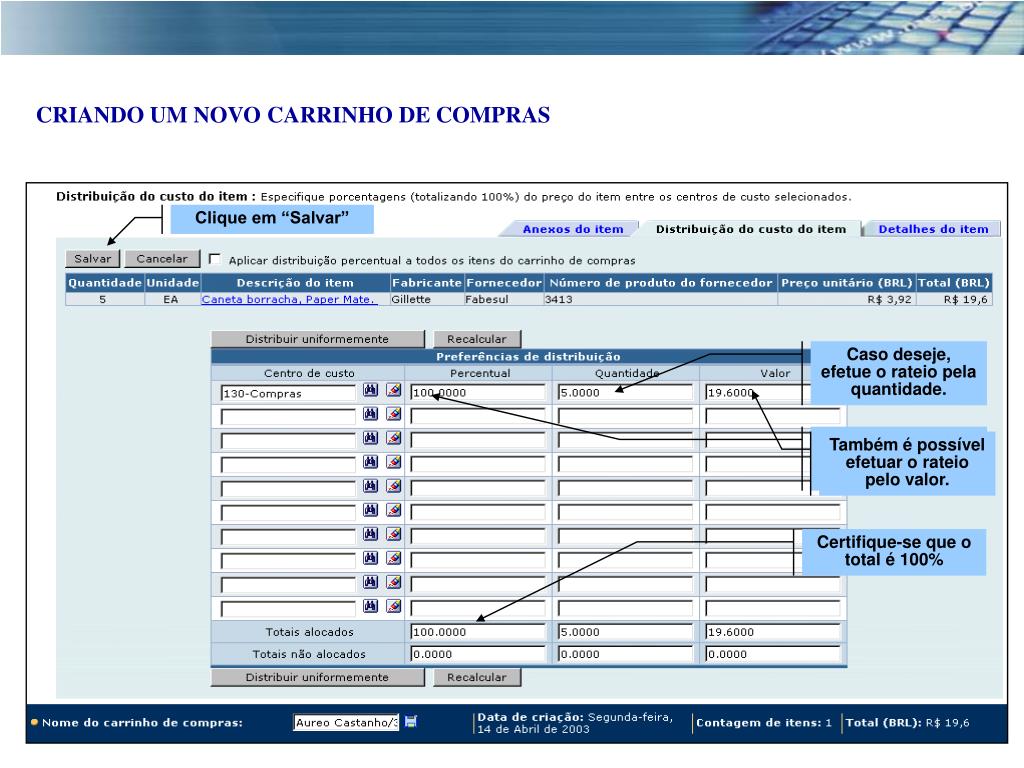Click the eraser clear icon in cost center row 7
This screenshot has height=768, width=1024.
393,534
